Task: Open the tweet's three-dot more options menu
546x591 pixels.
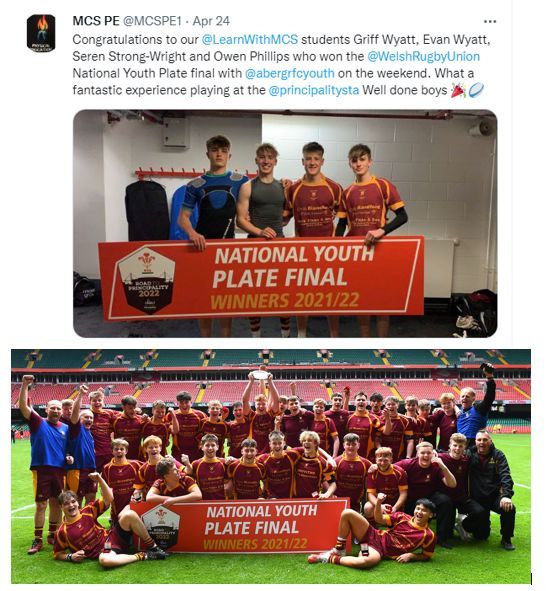Action: [489, 21]
